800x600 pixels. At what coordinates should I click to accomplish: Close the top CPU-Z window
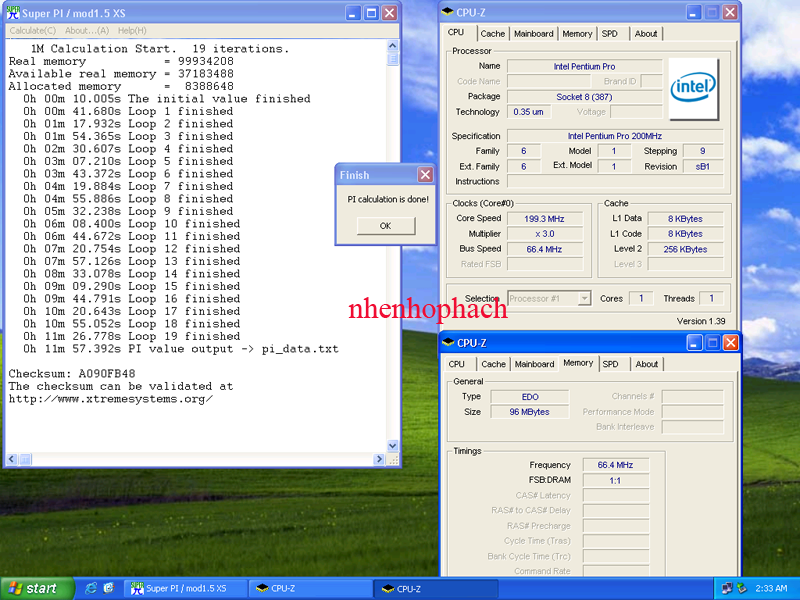click(730, 12)
